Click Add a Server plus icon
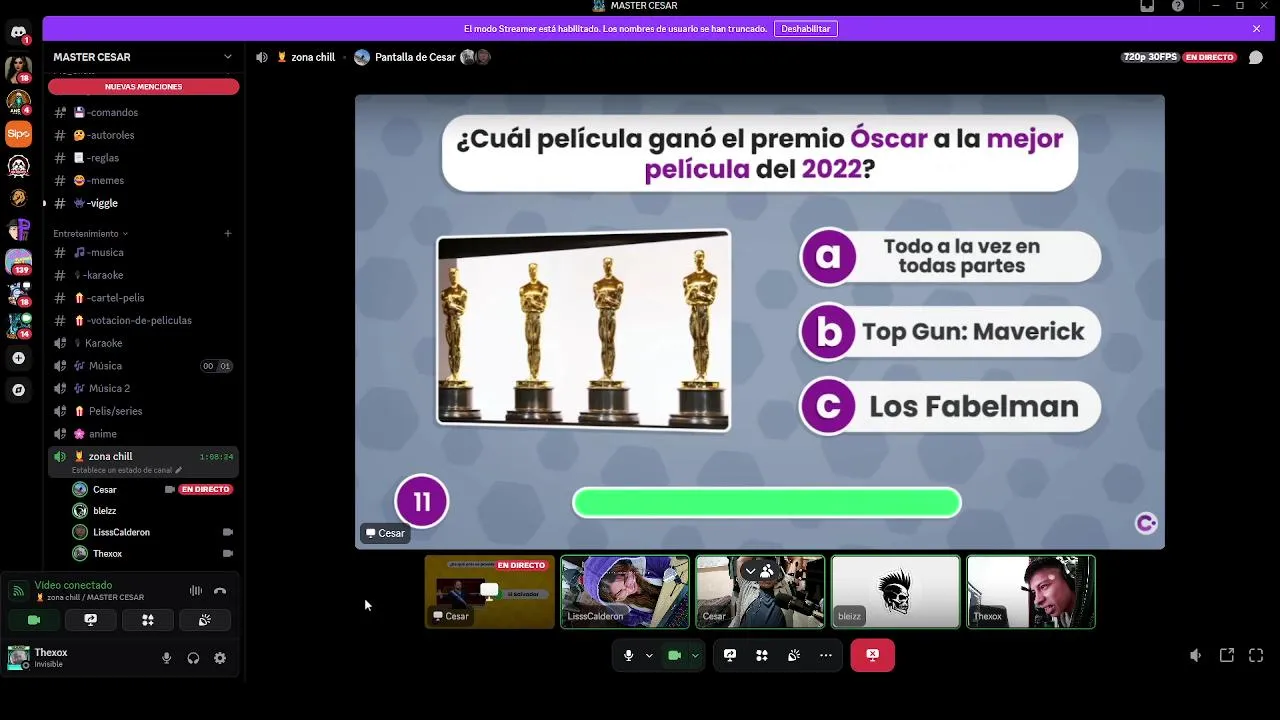The height and width of the screenshot is (720, 1280). [x=18, y=358]
